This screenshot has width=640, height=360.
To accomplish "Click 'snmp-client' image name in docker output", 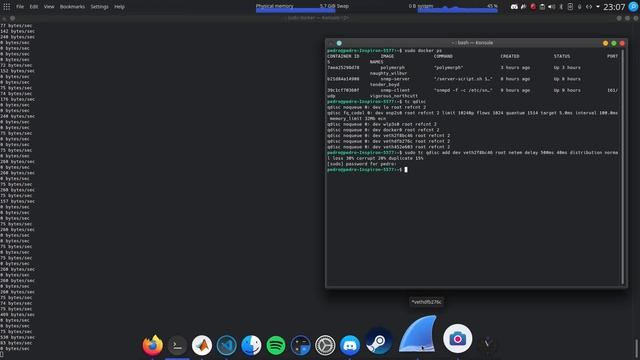I will click(395, 91).
